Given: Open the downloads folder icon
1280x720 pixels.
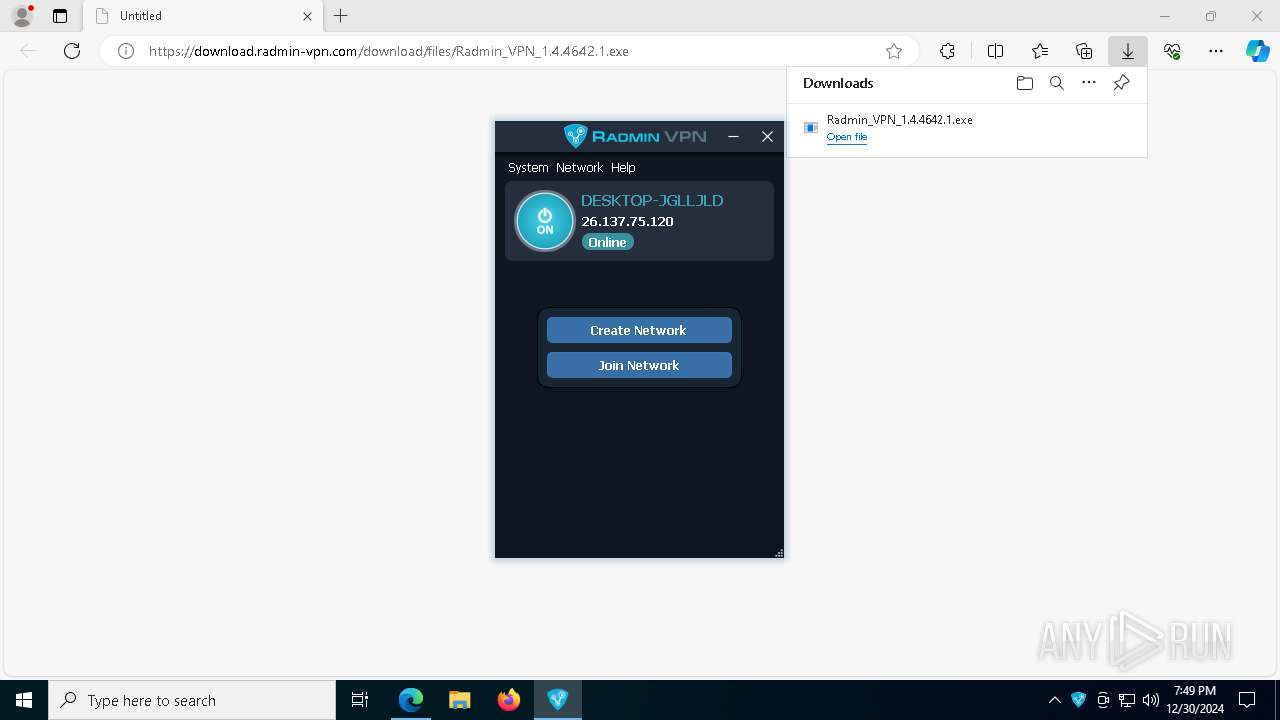Looking at the screenshot, I should tap(1024, 83).
